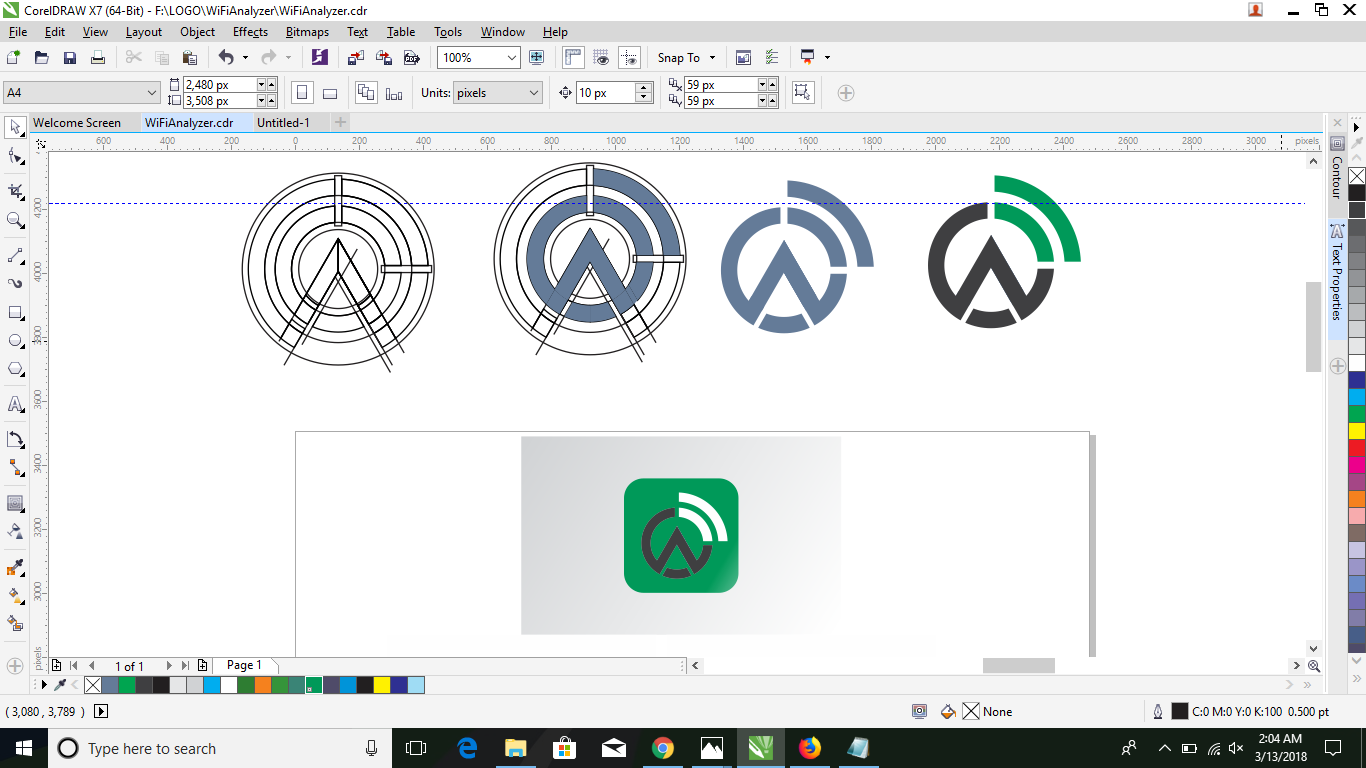Select the Artistic Media tool
The width and height of the screenshot is (1366, 768).
15,284
